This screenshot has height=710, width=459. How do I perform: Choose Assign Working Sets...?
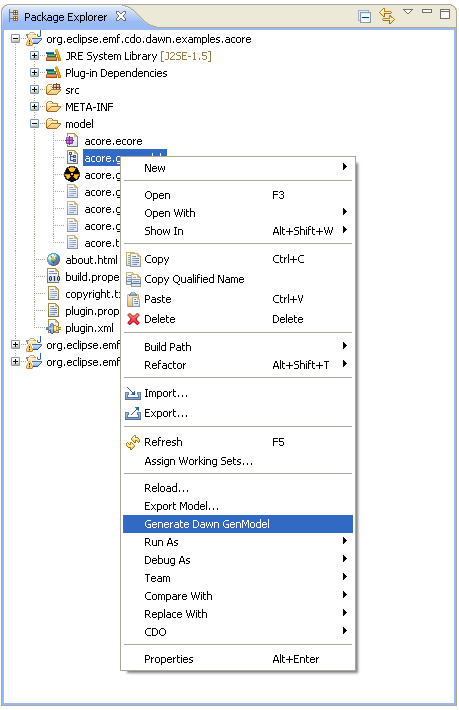pos(238,461)
